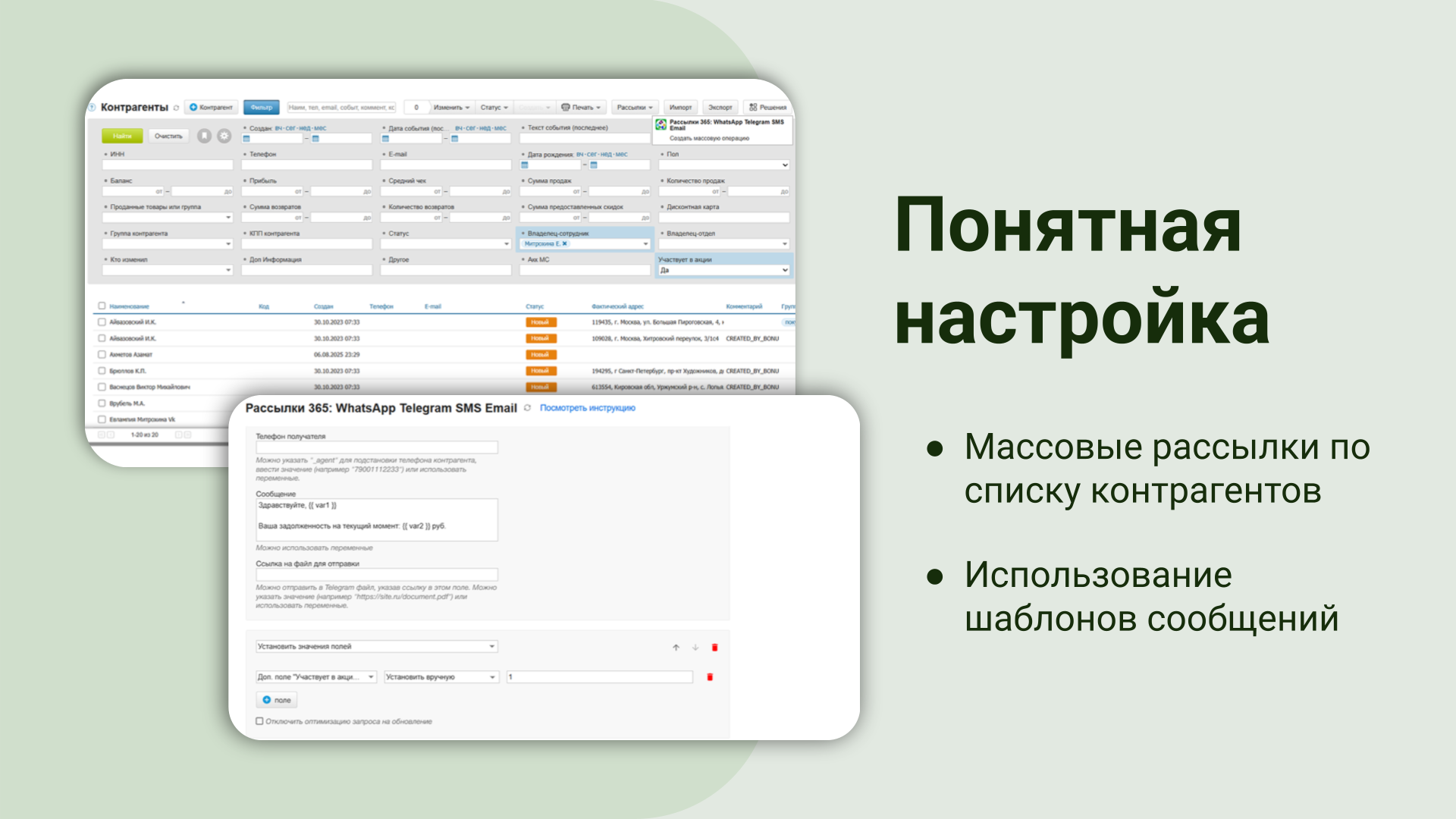The height and width of the screenshot is (819, 1456).
Task: Open the Посмотреть инструкцию link
Action: [x=588, y=408]
